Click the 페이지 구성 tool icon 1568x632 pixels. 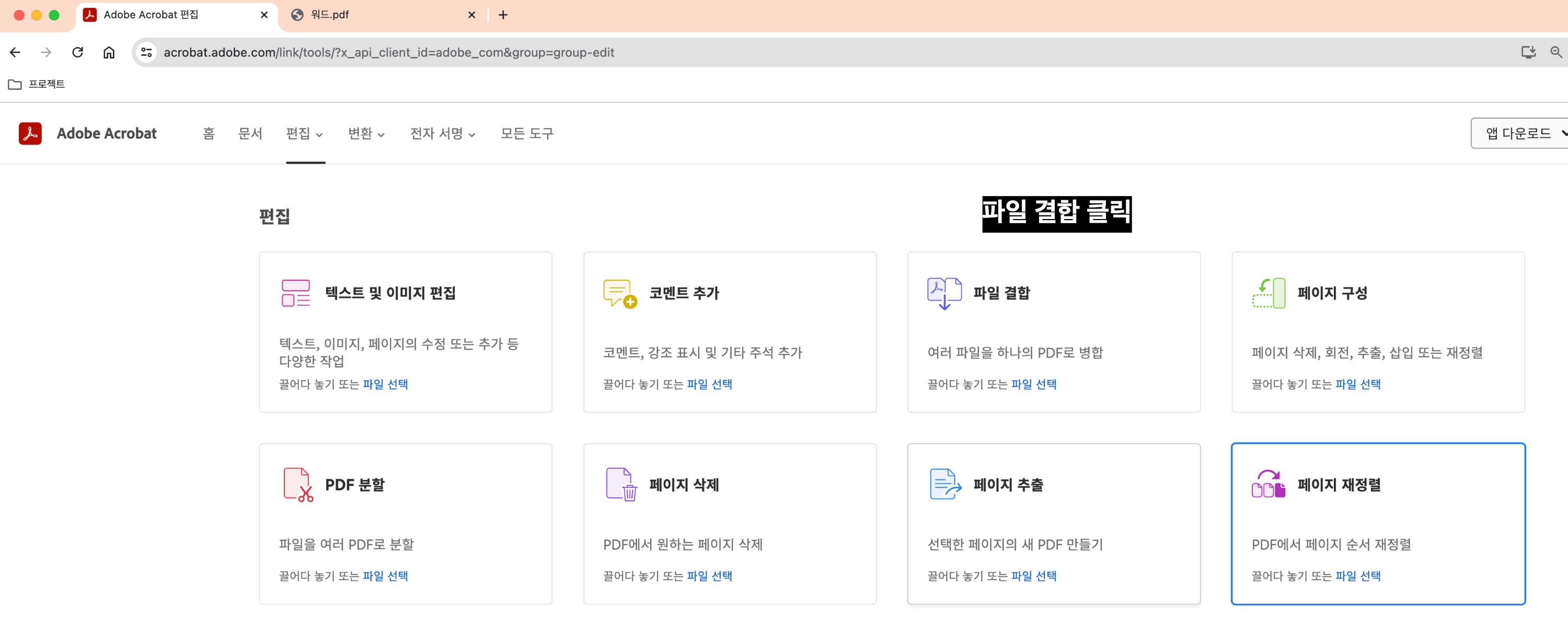pos(1268,293)
